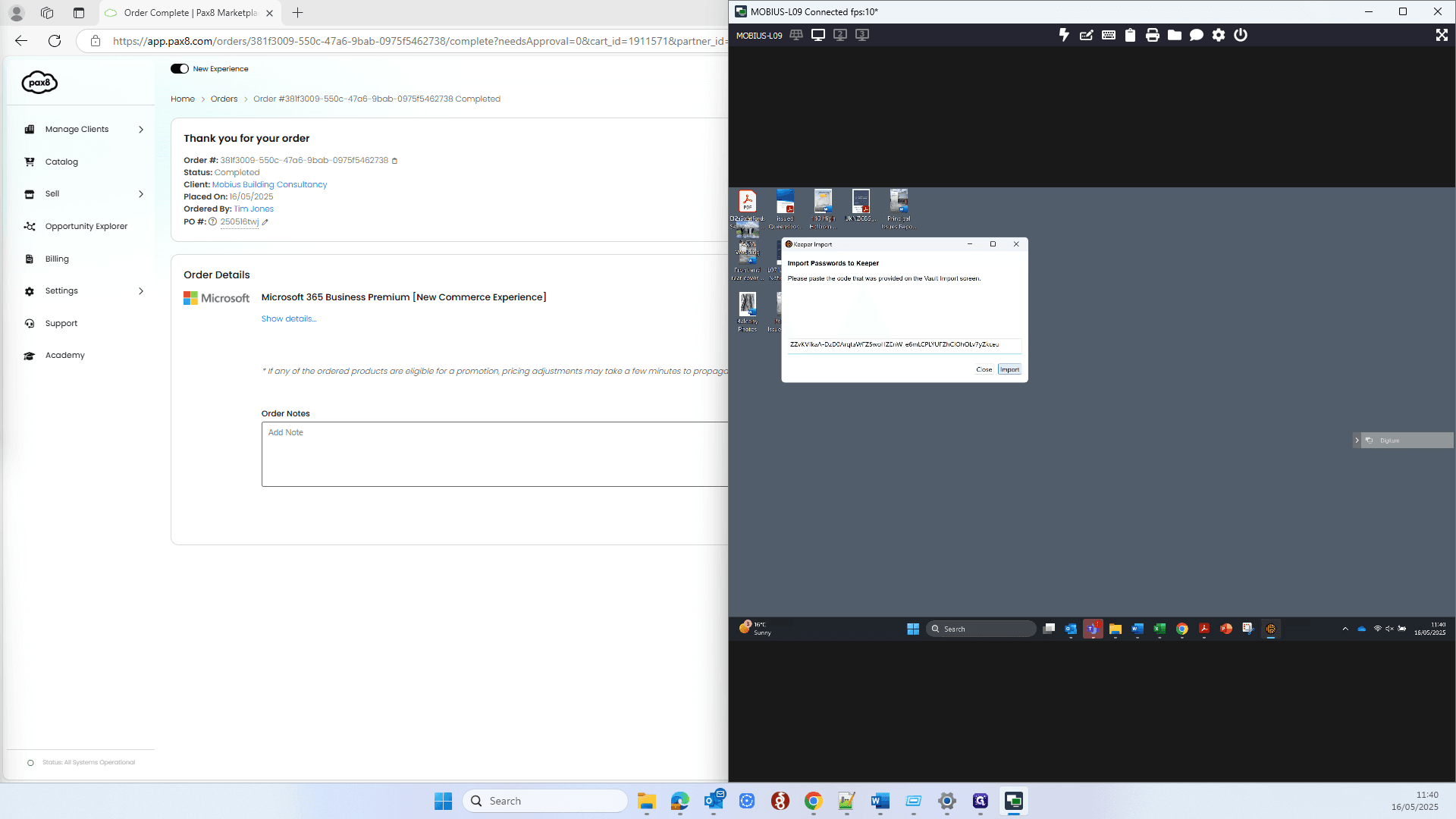Image resolution: width=1456 pixels, height=819 pixels.
Task: Click the local Windows Start button
Action: (444, 801)
